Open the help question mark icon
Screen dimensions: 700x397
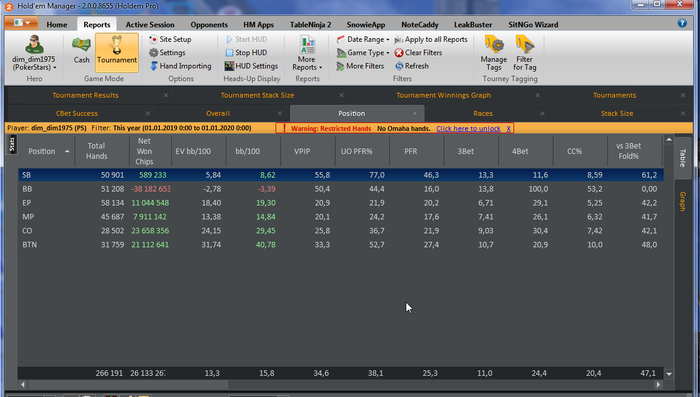click(x=682, y=23)
